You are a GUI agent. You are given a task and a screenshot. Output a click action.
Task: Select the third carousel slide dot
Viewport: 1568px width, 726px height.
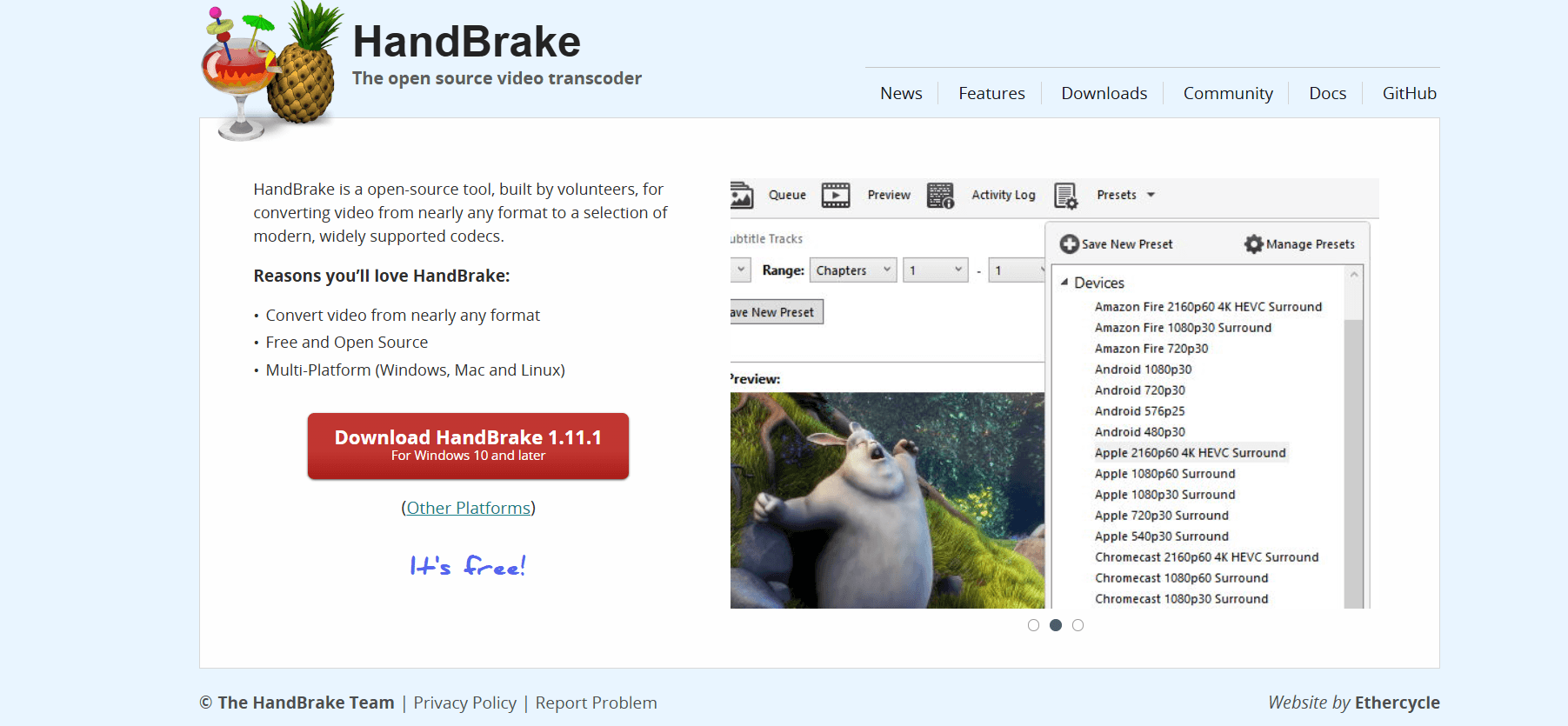coord(1078,625)
